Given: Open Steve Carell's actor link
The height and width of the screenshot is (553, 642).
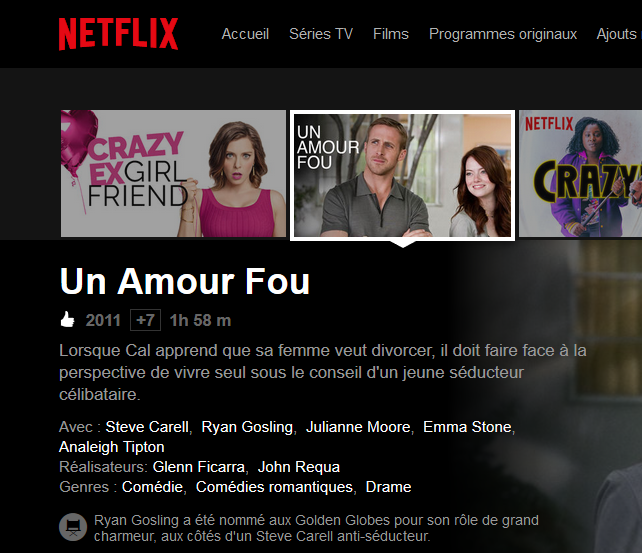Looking at the screenshot, I should point(147,427).
